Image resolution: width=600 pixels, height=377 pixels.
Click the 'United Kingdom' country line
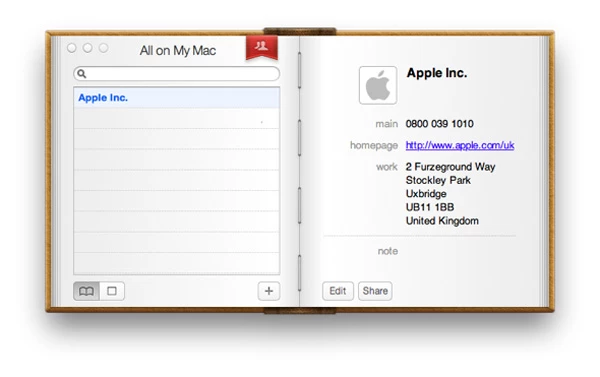coord(442,221)
